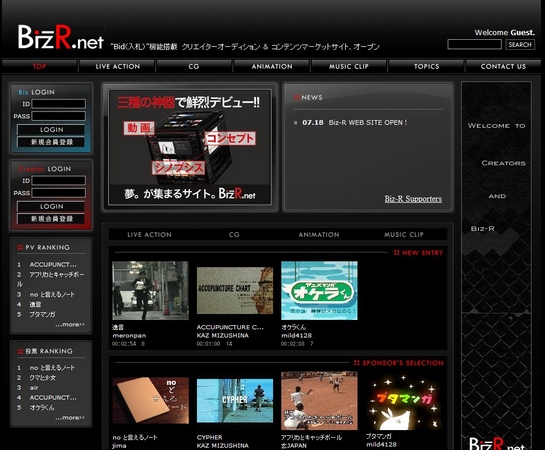Open the no と言えるノート video thumbnail

point(151,400)
